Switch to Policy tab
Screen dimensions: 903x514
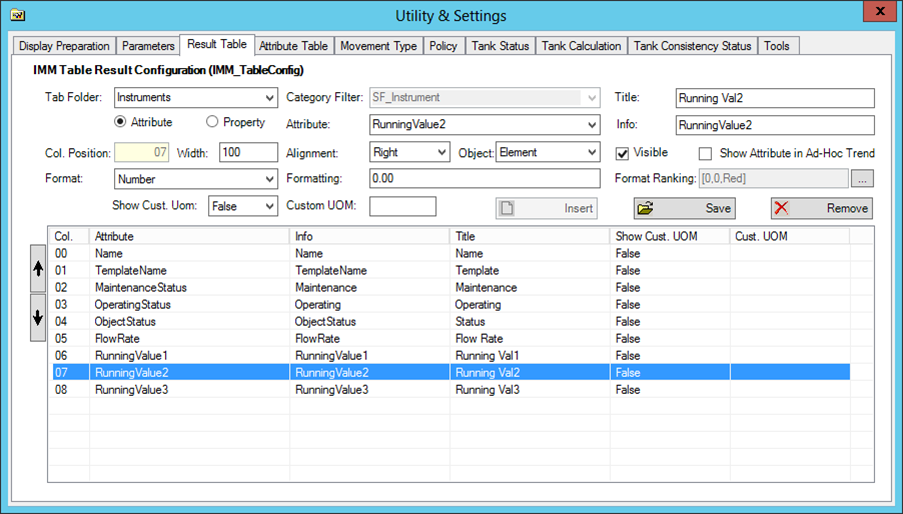[443, 46]
